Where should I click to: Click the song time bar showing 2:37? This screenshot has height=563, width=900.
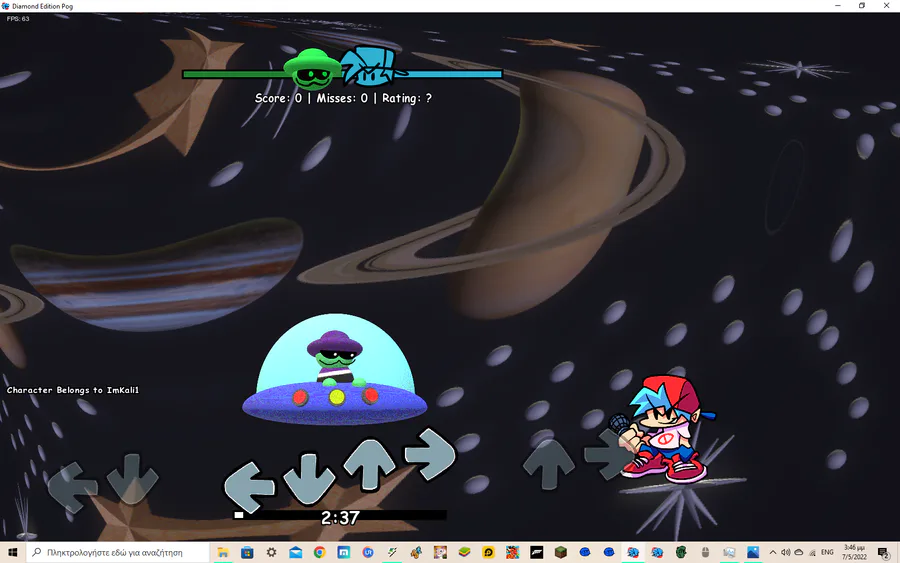pyautogui.click(x=340, y=515)
